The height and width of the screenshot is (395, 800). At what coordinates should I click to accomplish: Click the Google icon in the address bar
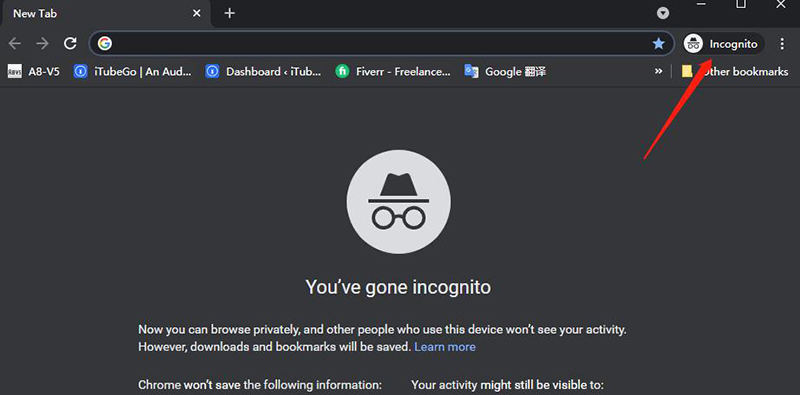(x=105, y=44)
